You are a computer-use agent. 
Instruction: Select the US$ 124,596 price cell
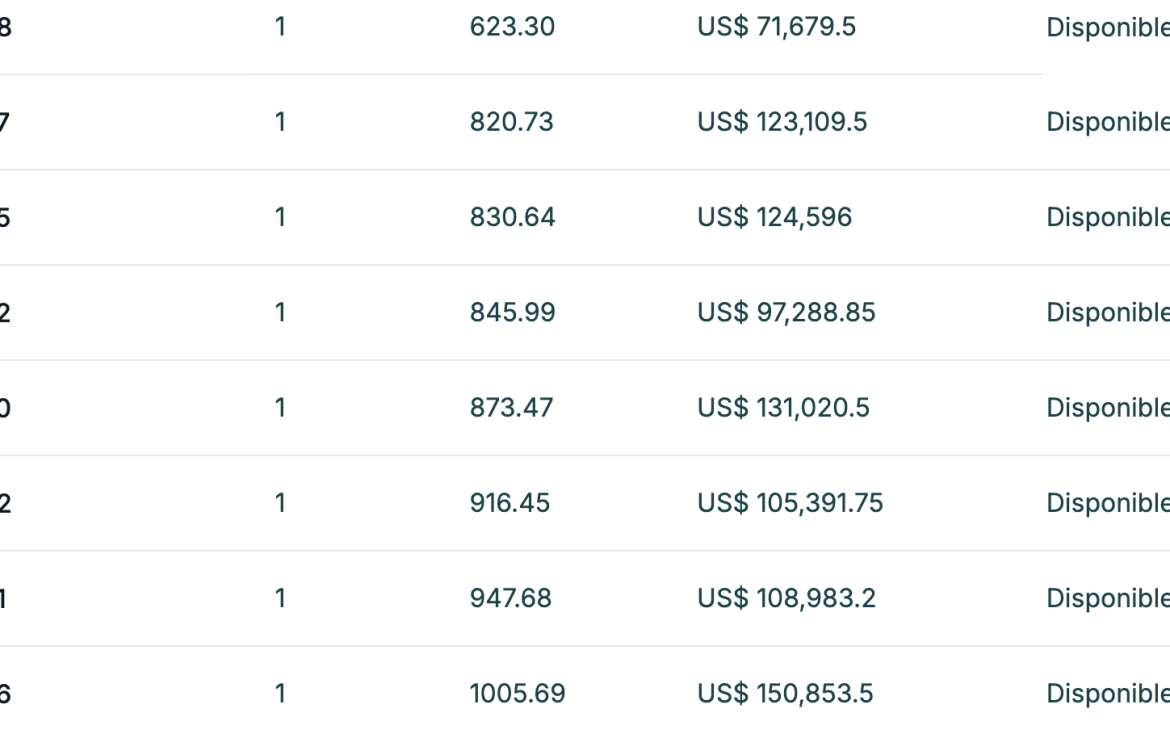click(x=774, y=217)
